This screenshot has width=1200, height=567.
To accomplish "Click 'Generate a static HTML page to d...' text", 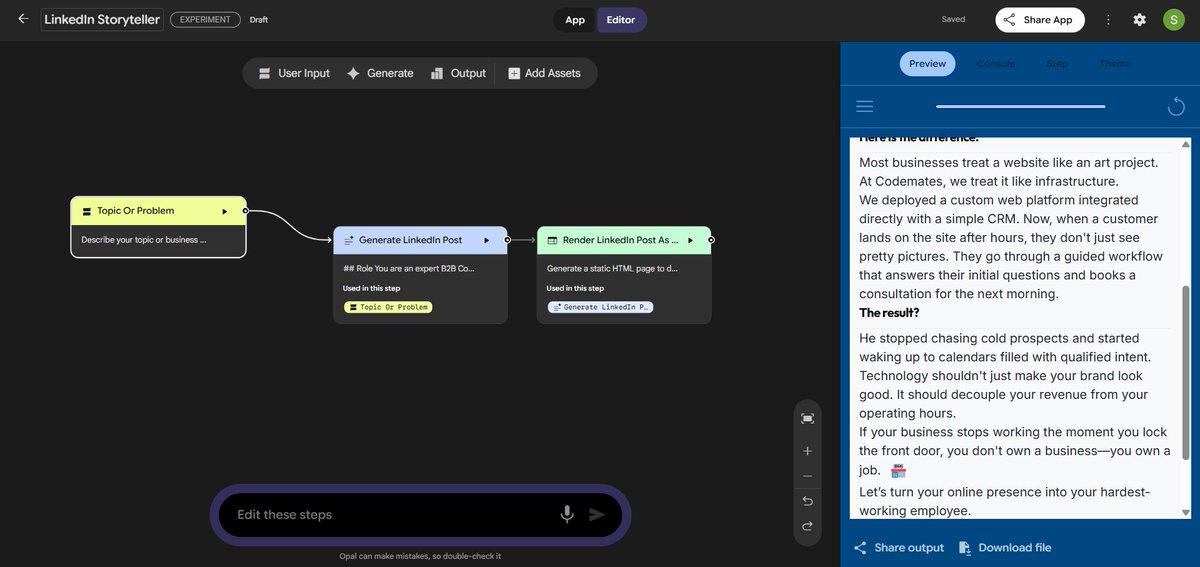I will [612, 269].
